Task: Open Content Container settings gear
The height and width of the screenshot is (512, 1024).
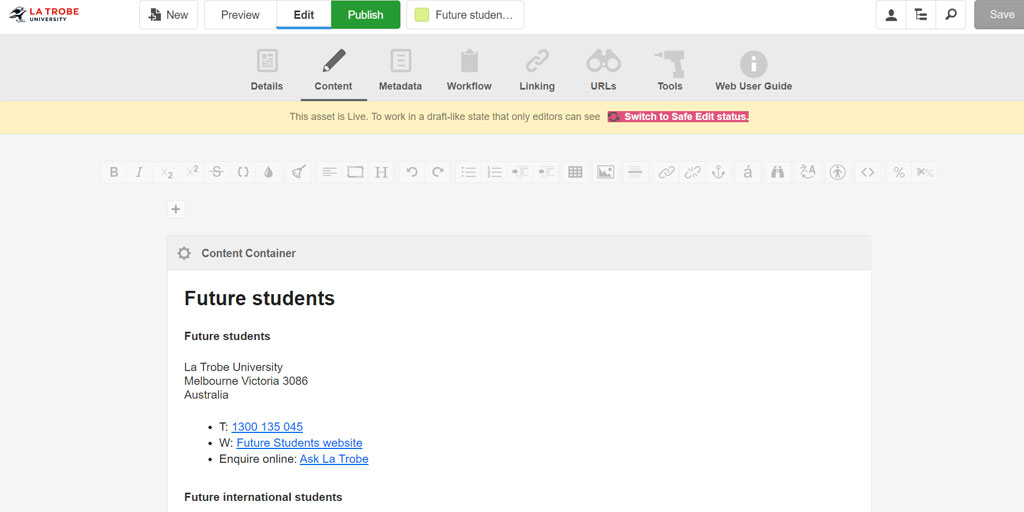Action: pyautogui.click(x=184, y=254)
